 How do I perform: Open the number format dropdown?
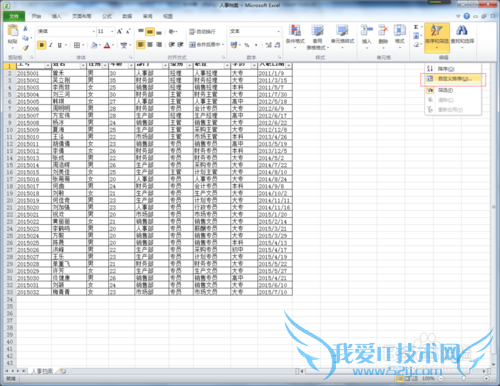pyautogui.click(x=278, y=31)
